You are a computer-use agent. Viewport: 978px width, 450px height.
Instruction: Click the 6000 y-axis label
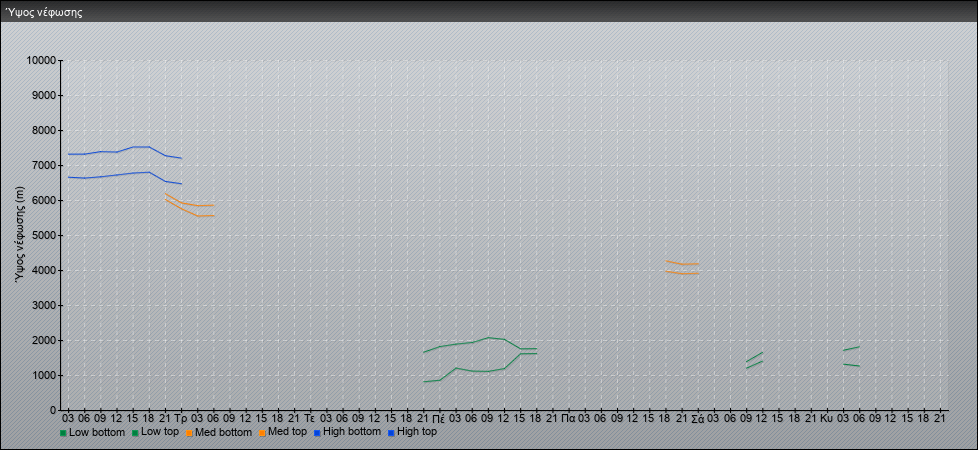click(44, 200)
